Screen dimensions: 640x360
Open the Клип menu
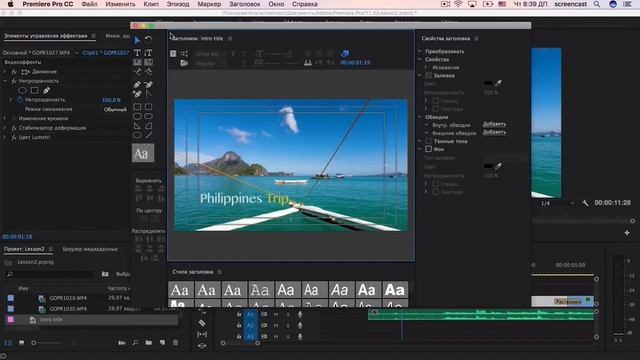151,4
